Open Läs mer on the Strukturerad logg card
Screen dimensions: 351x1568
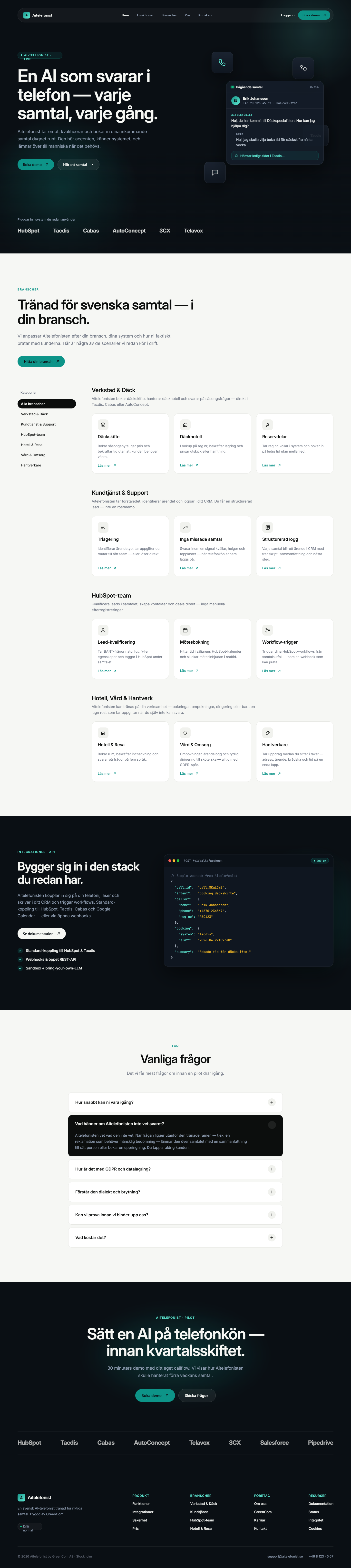pyautogui.click(x=271, y=568)
